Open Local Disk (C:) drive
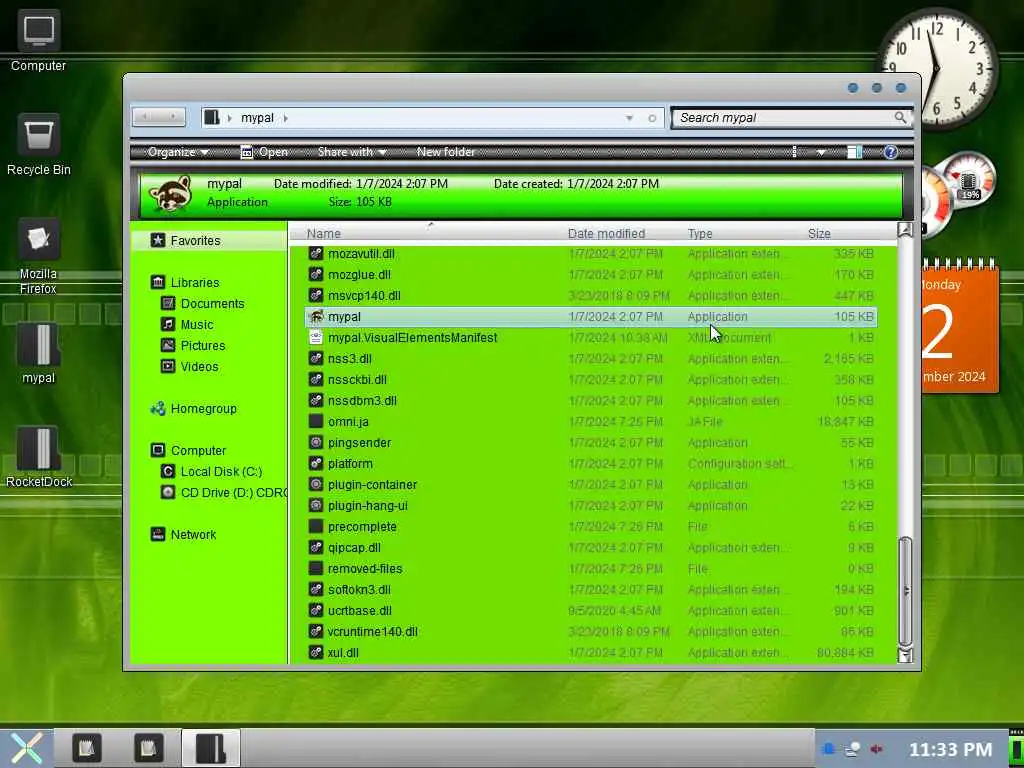1024x768 pixels. (212, 472)
